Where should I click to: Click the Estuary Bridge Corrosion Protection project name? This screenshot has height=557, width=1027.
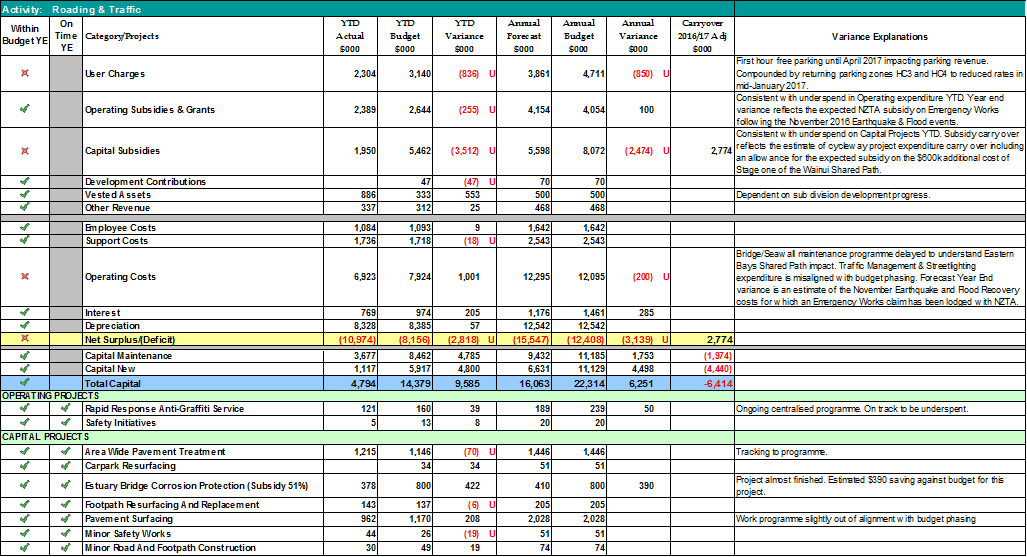pyautogui.click(x=196, y=485)
